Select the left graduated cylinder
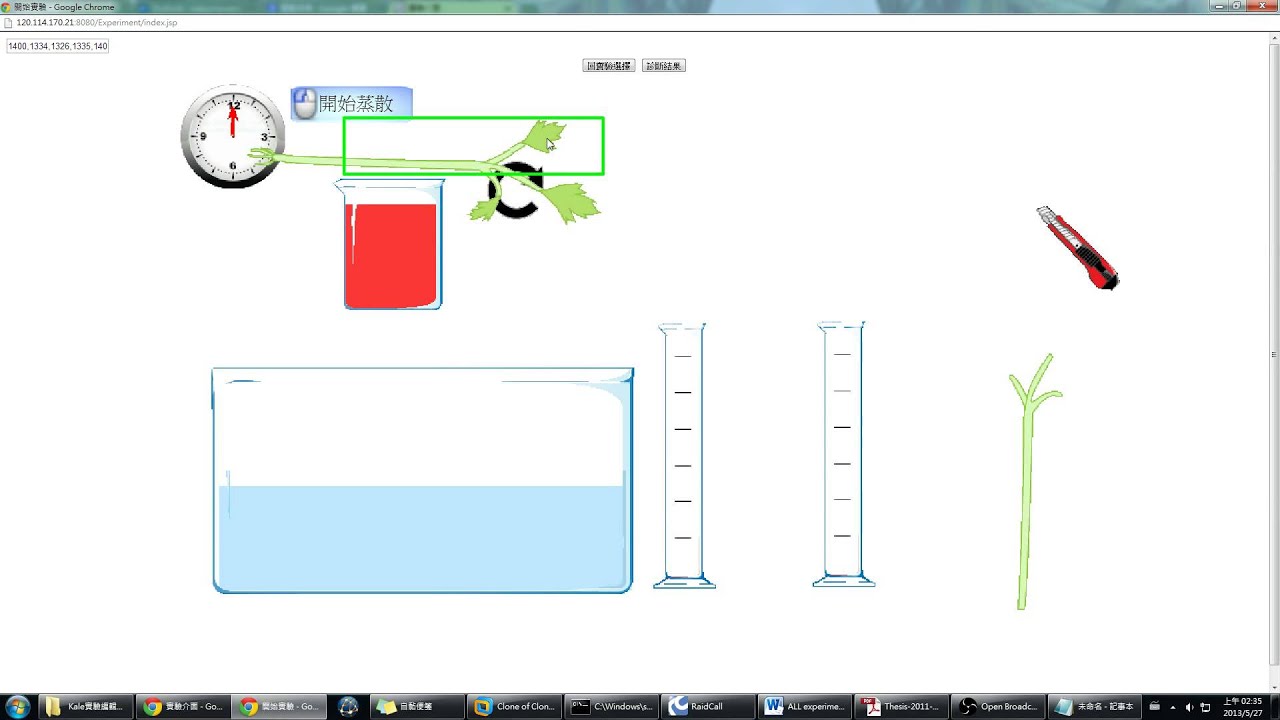 click(x=684, y=455)
